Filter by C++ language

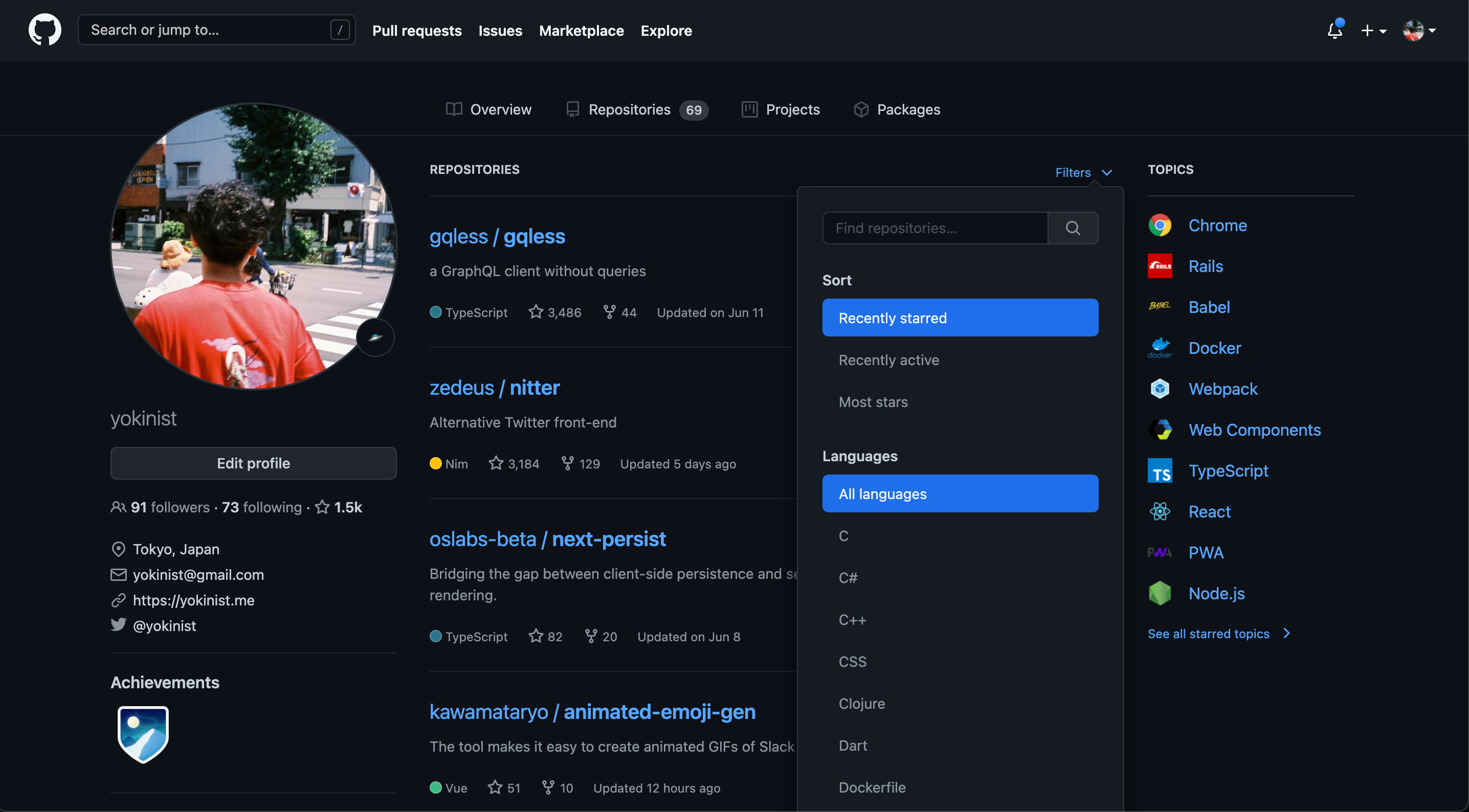point(961,620)
